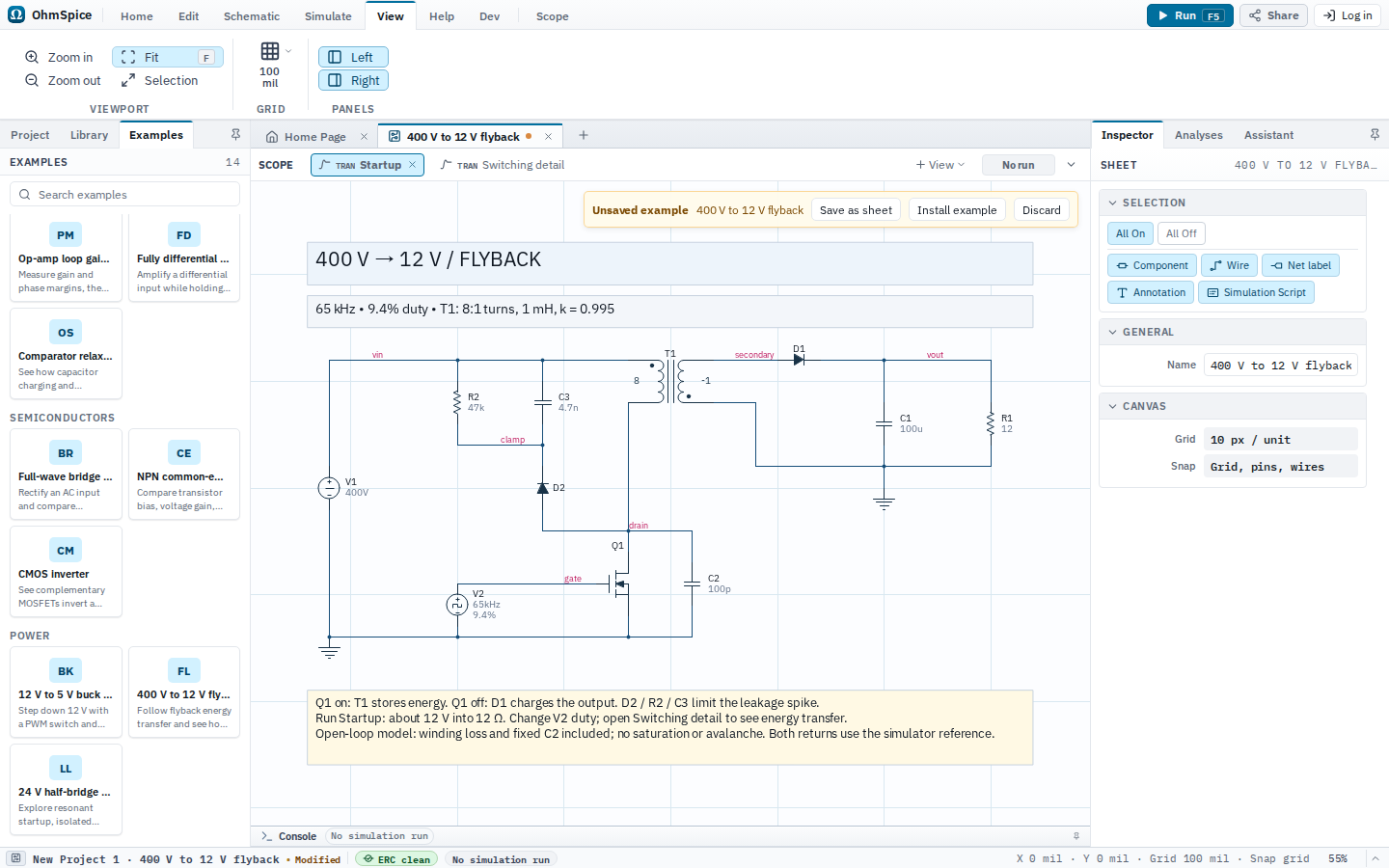Open the Fully differential example card
1389x868 pixels.
(x=184, y=256)
